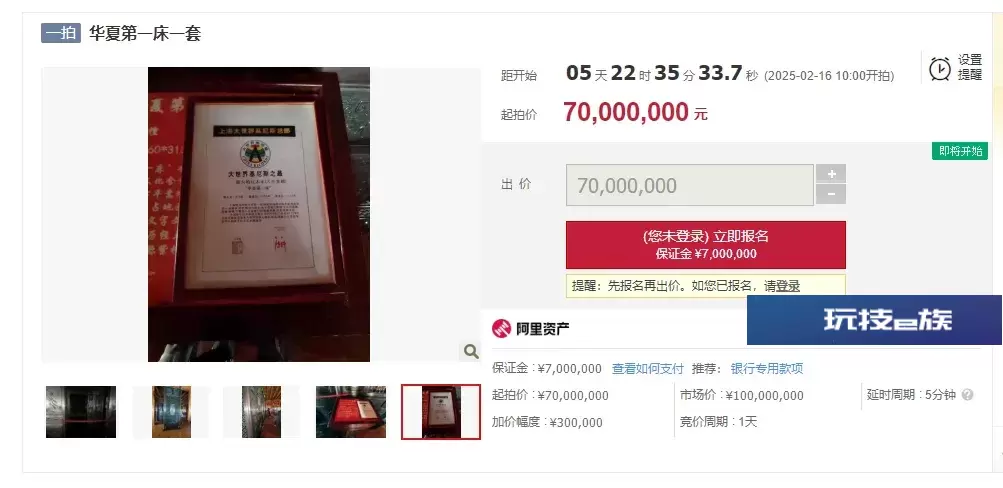Image resolution: width=1003 pixels, height=488 pixels.
Task: Click the 一拍 auction round badge
Action: click(x=61, y=33)
